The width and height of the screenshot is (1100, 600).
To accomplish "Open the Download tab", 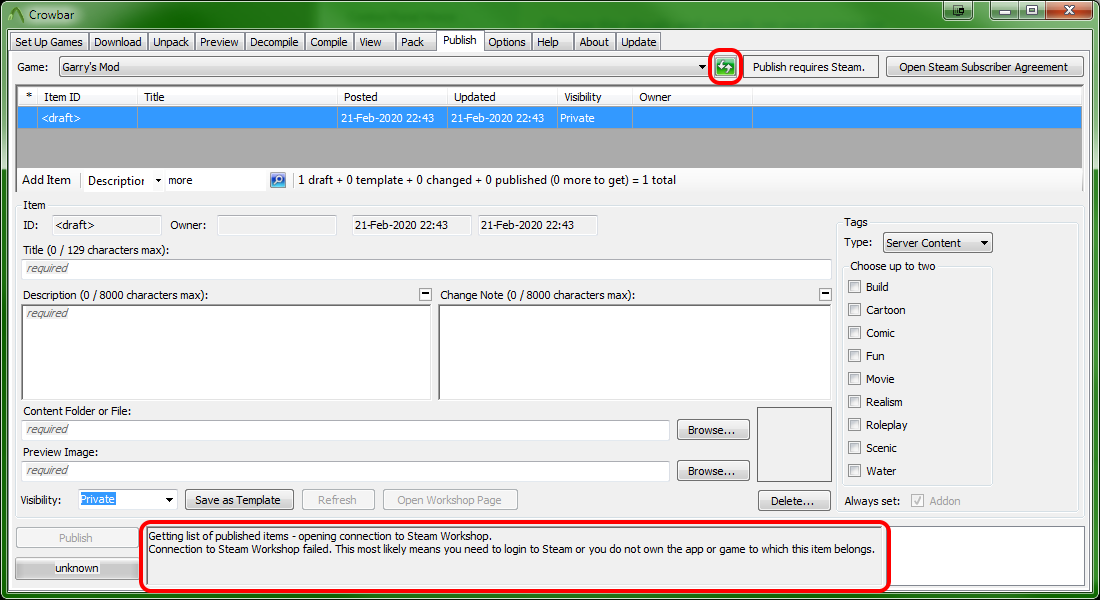I will click(x=118, y=42).
